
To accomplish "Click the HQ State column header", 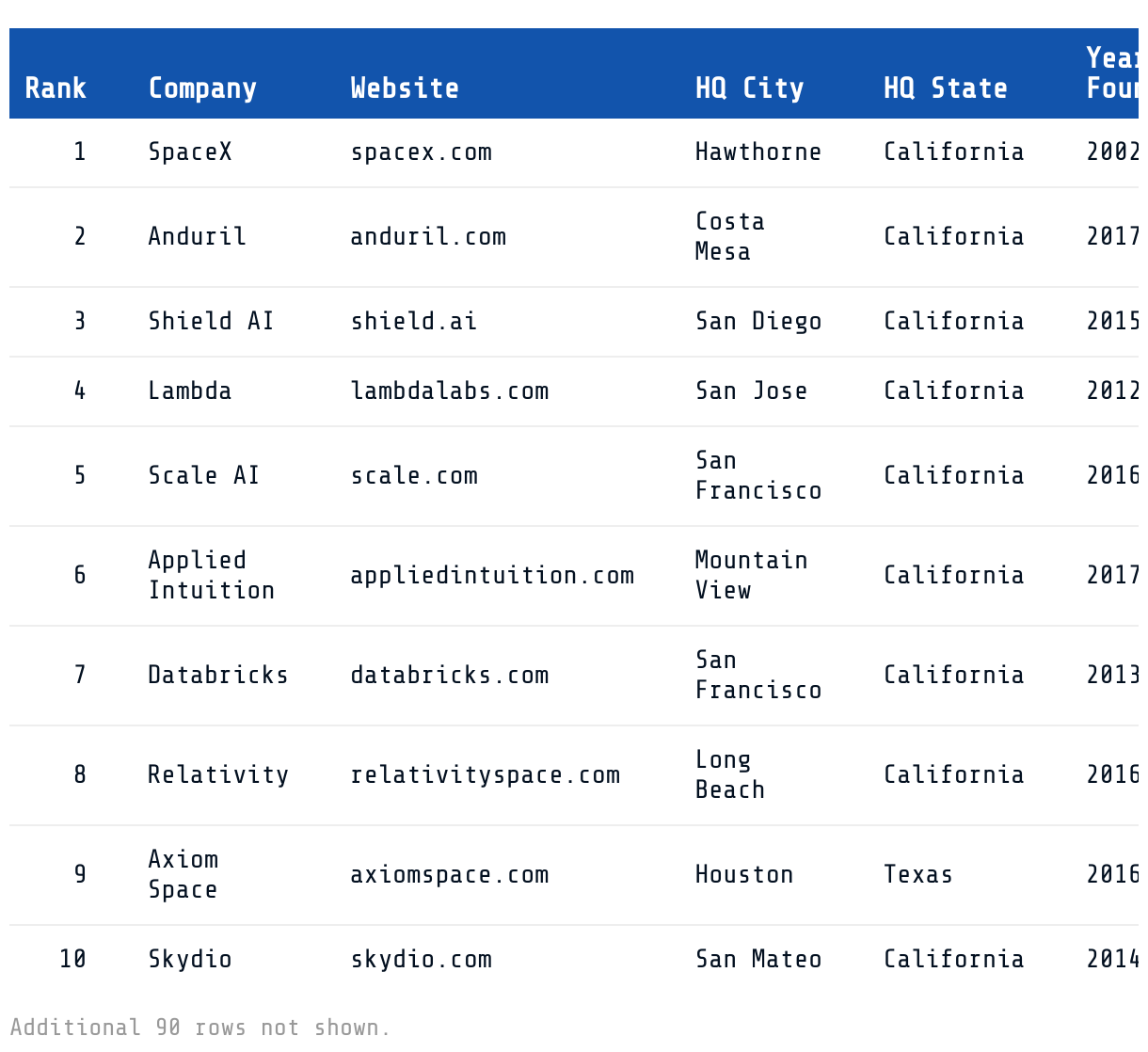I will (x=945, y=88).
